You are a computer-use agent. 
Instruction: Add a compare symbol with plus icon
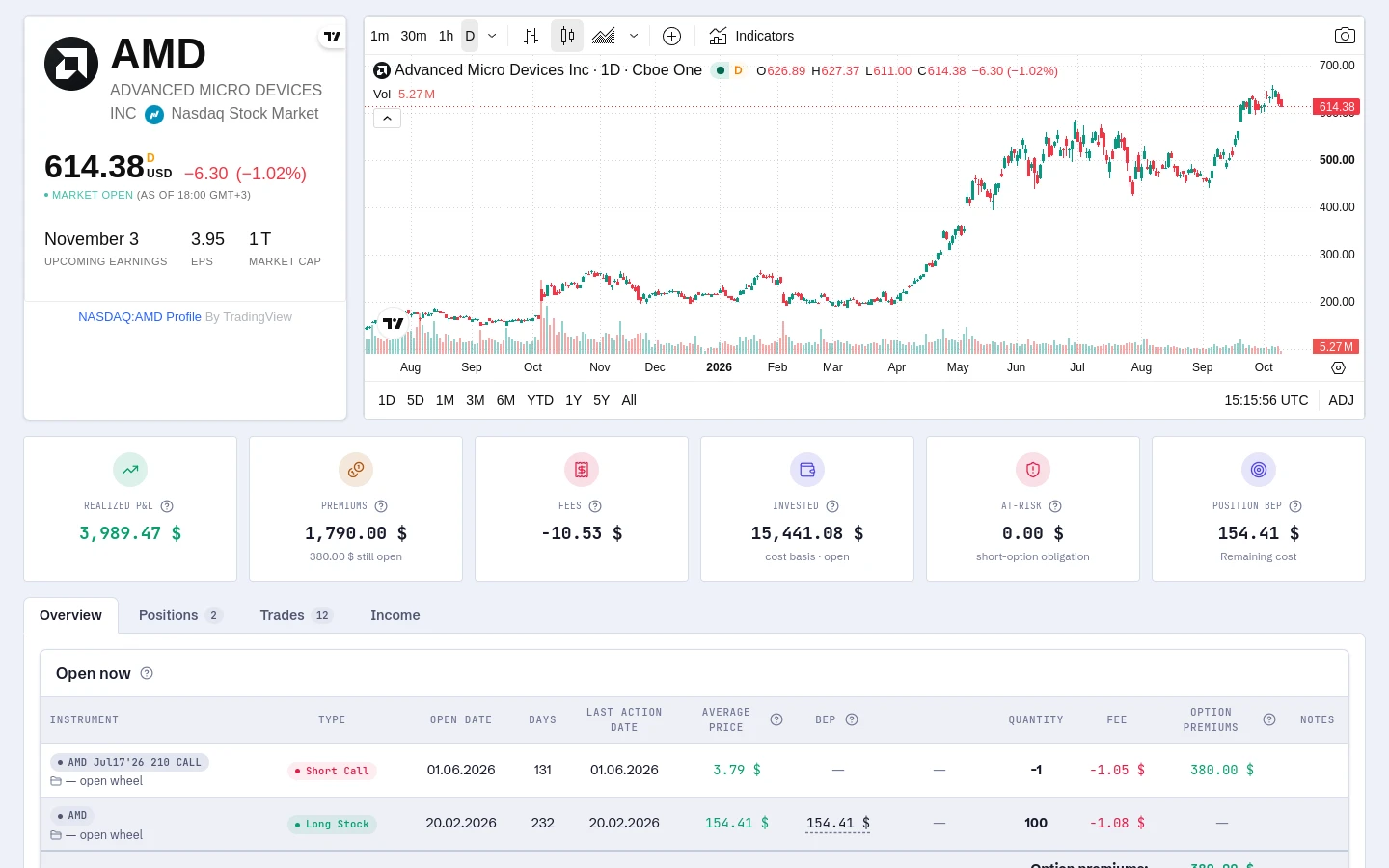point(672,36)
